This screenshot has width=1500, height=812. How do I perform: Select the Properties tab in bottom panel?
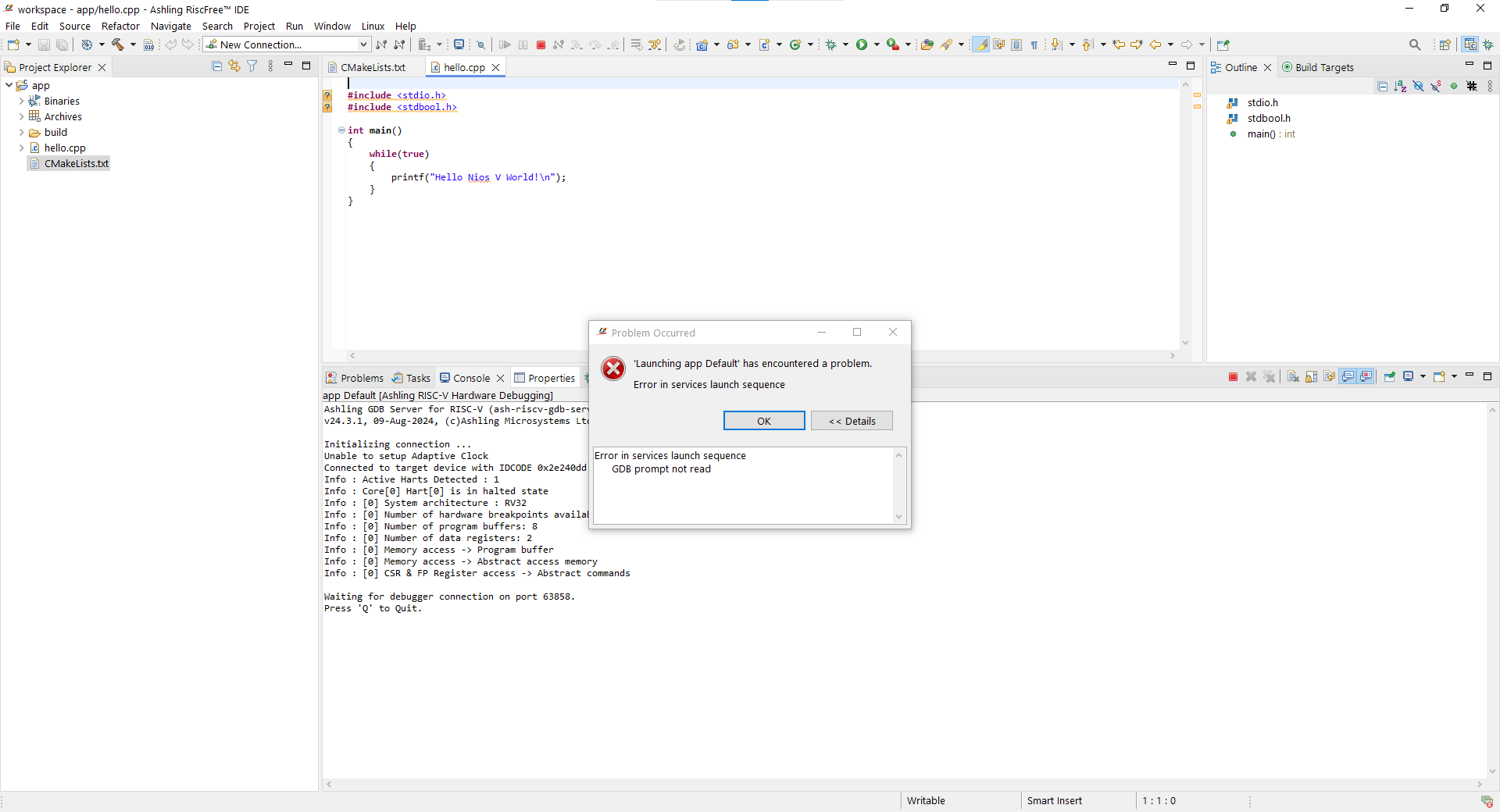552,377
